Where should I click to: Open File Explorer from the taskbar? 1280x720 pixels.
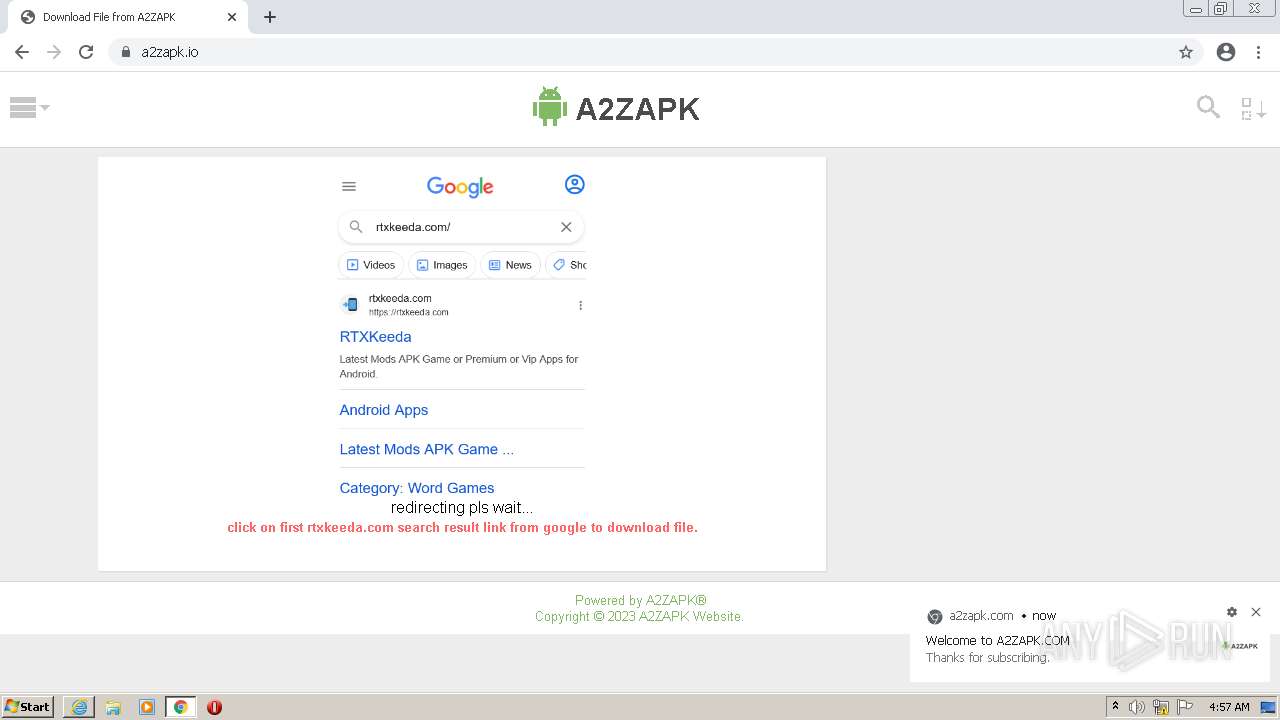[113, 707]
